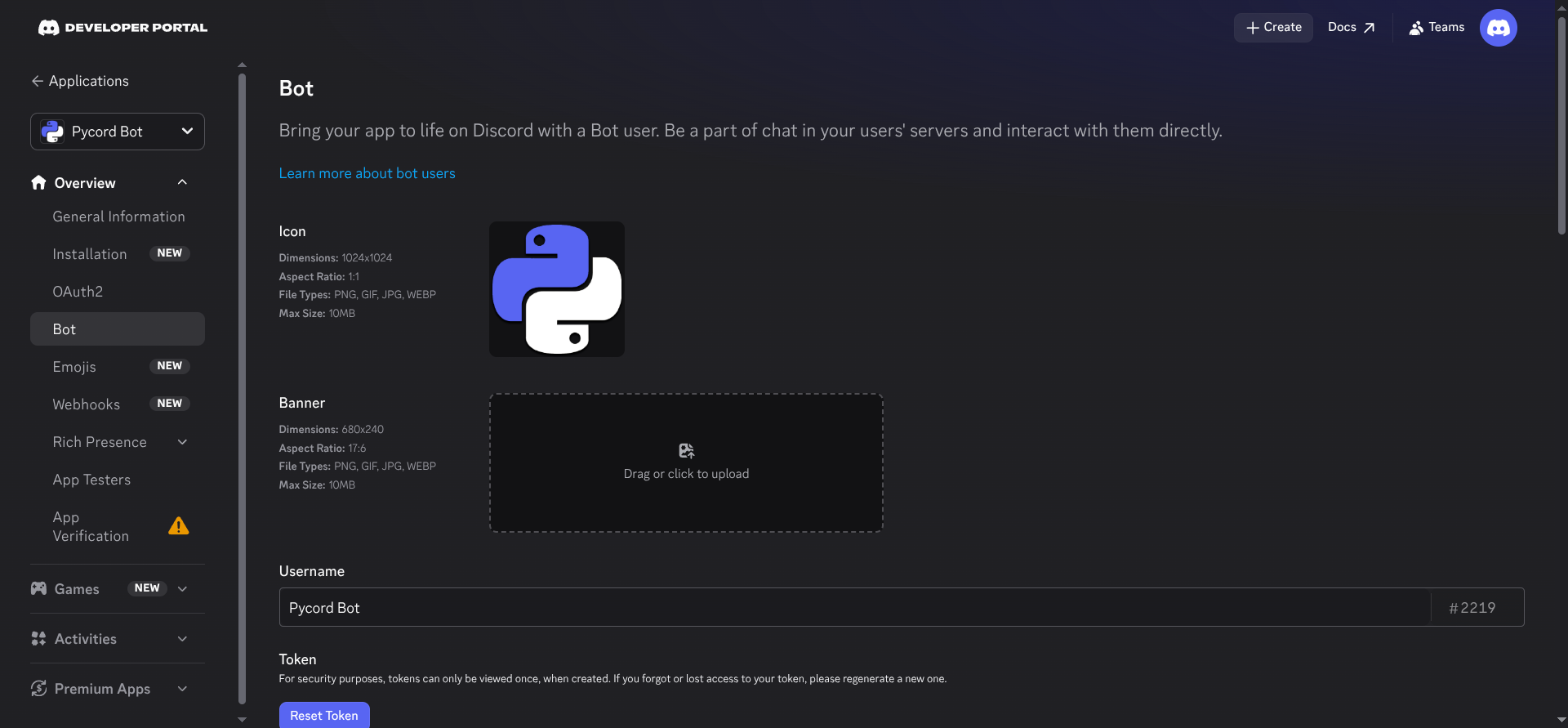Click the Docs external link arrow
The width and height of the screenshot is (1568, 728).
[1369, 28]
